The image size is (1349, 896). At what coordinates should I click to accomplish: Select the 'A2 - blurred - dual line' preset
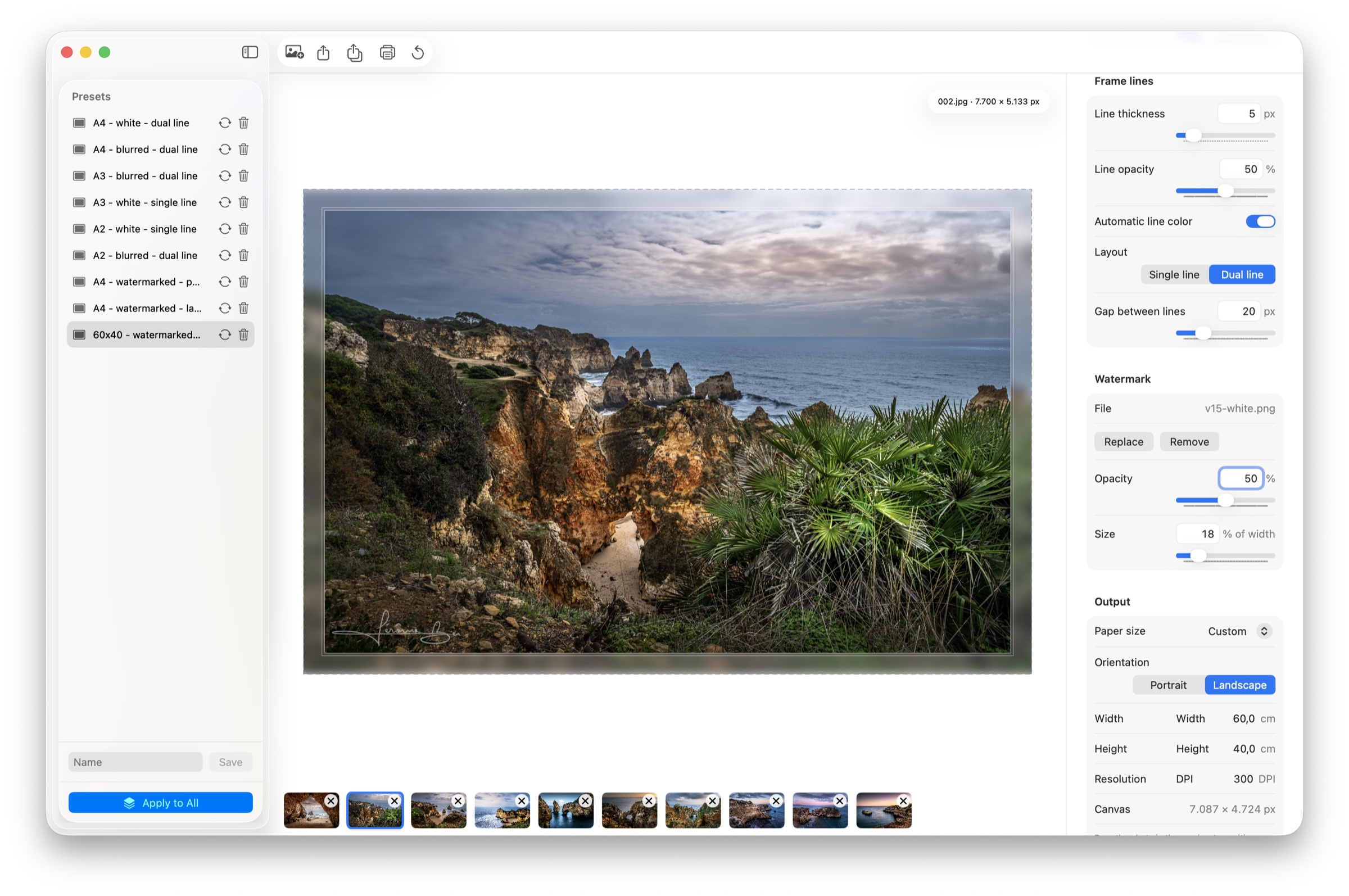click(161, 255)
